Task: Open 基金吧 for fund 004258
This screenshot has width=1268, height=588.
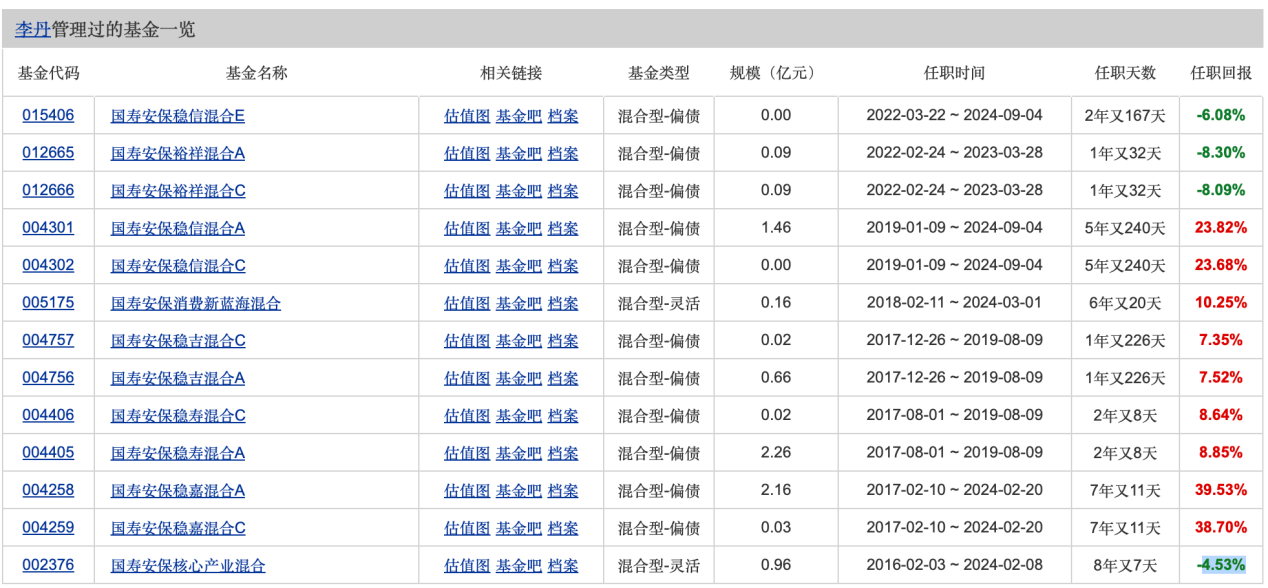Action: (x=519, y=491)
